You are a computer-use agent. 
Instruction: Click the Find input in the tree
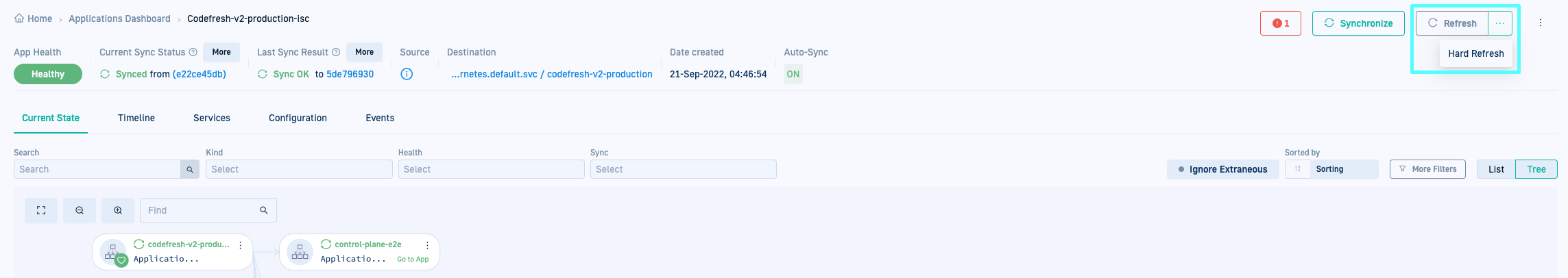point(202,210)
